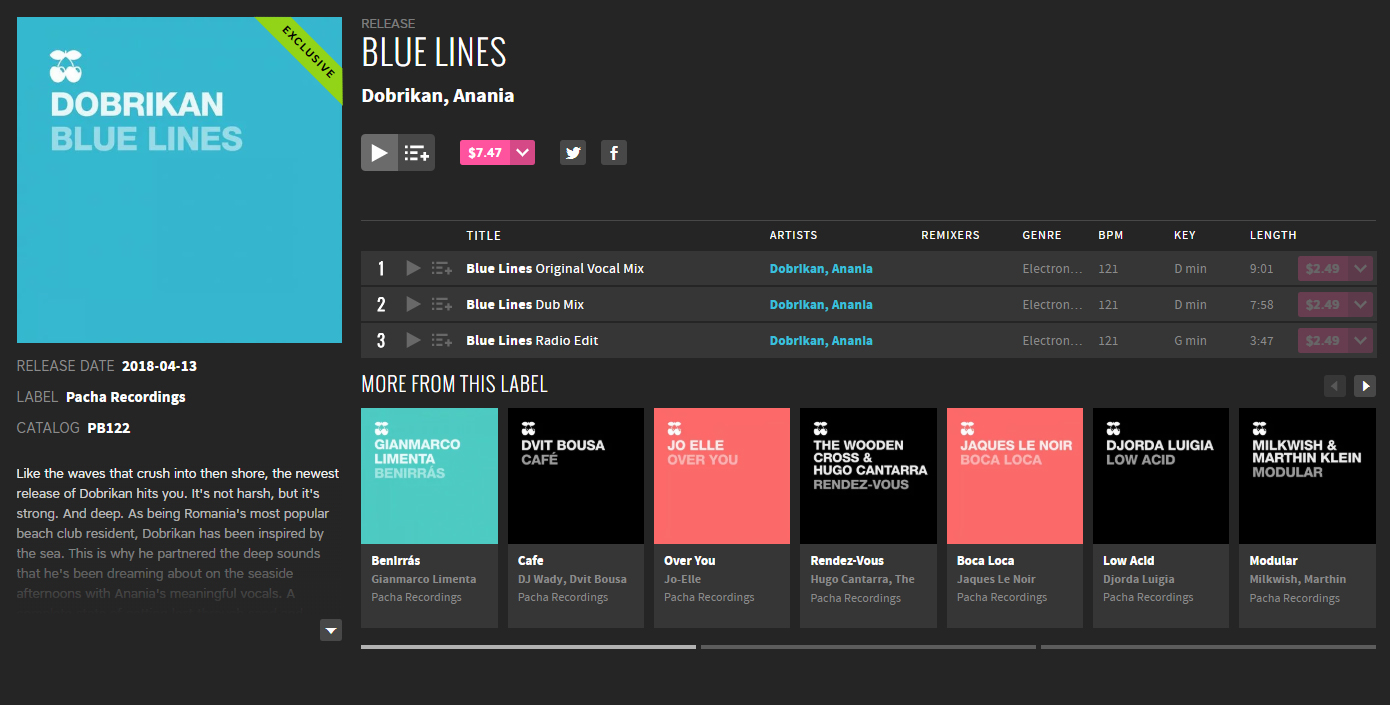Share release on Twitter
The height and width of the screenshot is (705, 1390).
573,152
